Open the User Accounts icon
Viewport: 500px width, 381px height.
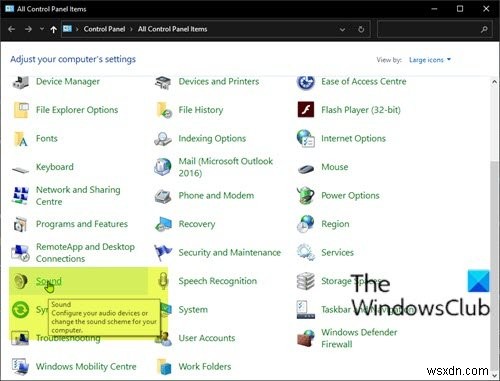coord(164,339)
